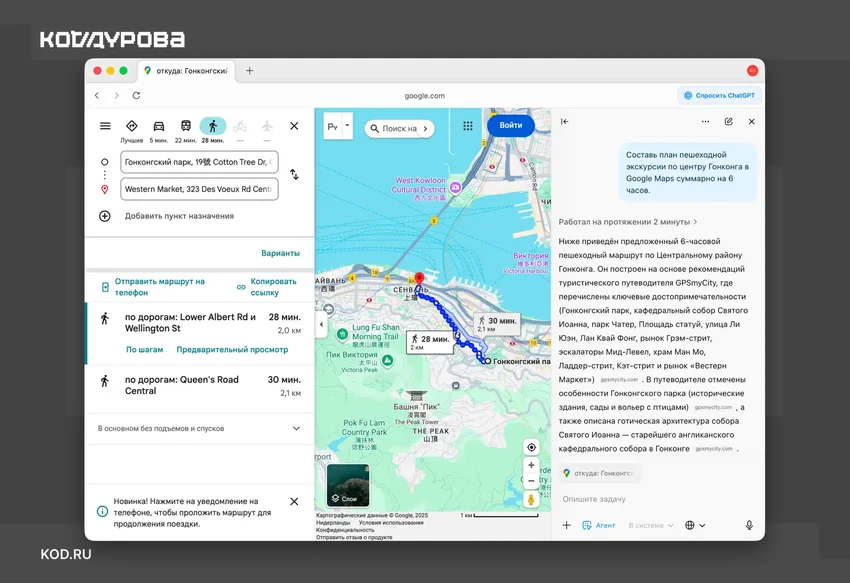This screenshot has height=583, width=850.
Task: Click Спросить ChatGPT button
Action: [x=719, y=95]
